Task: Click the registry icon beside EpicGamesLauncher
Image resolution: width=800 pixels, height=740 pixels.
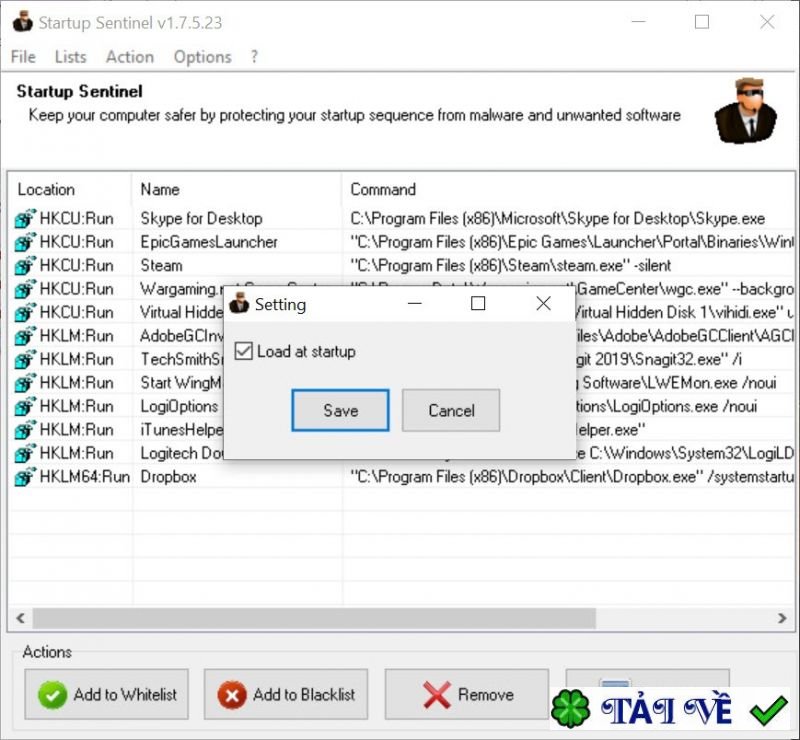Action: 25,242
